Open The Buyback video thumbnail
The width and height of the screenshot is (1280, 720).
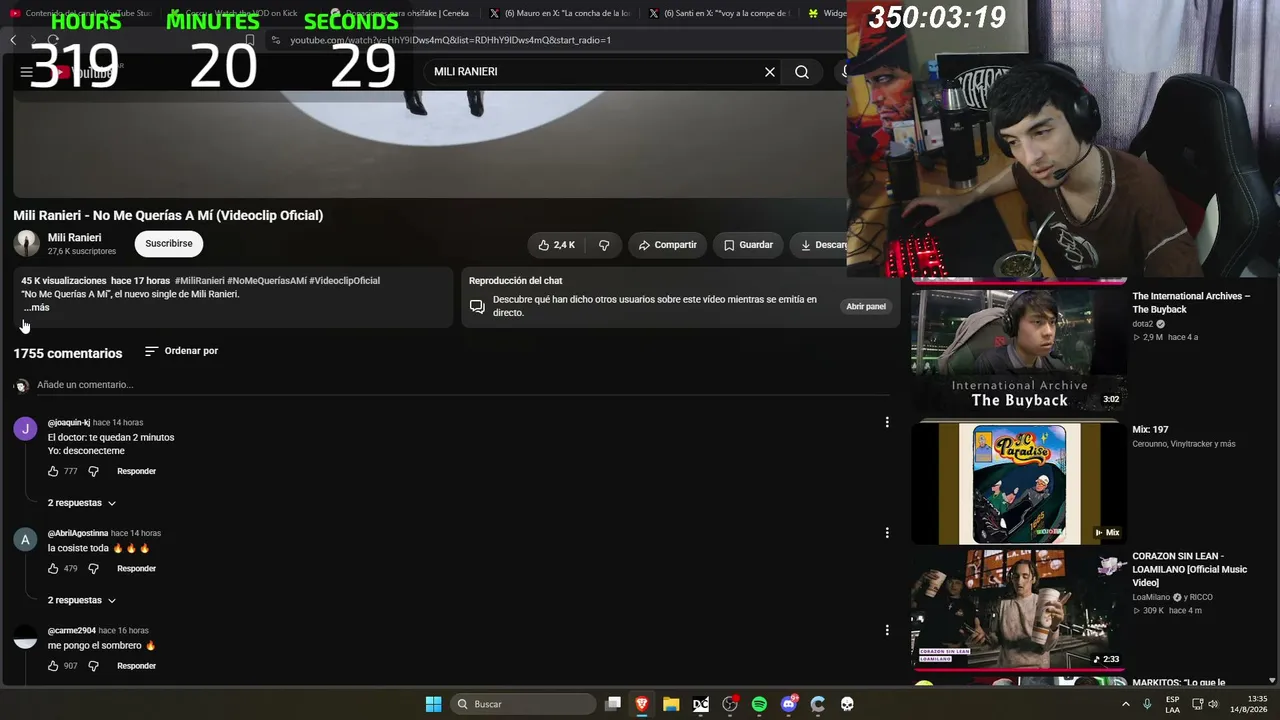point(1019,349)
